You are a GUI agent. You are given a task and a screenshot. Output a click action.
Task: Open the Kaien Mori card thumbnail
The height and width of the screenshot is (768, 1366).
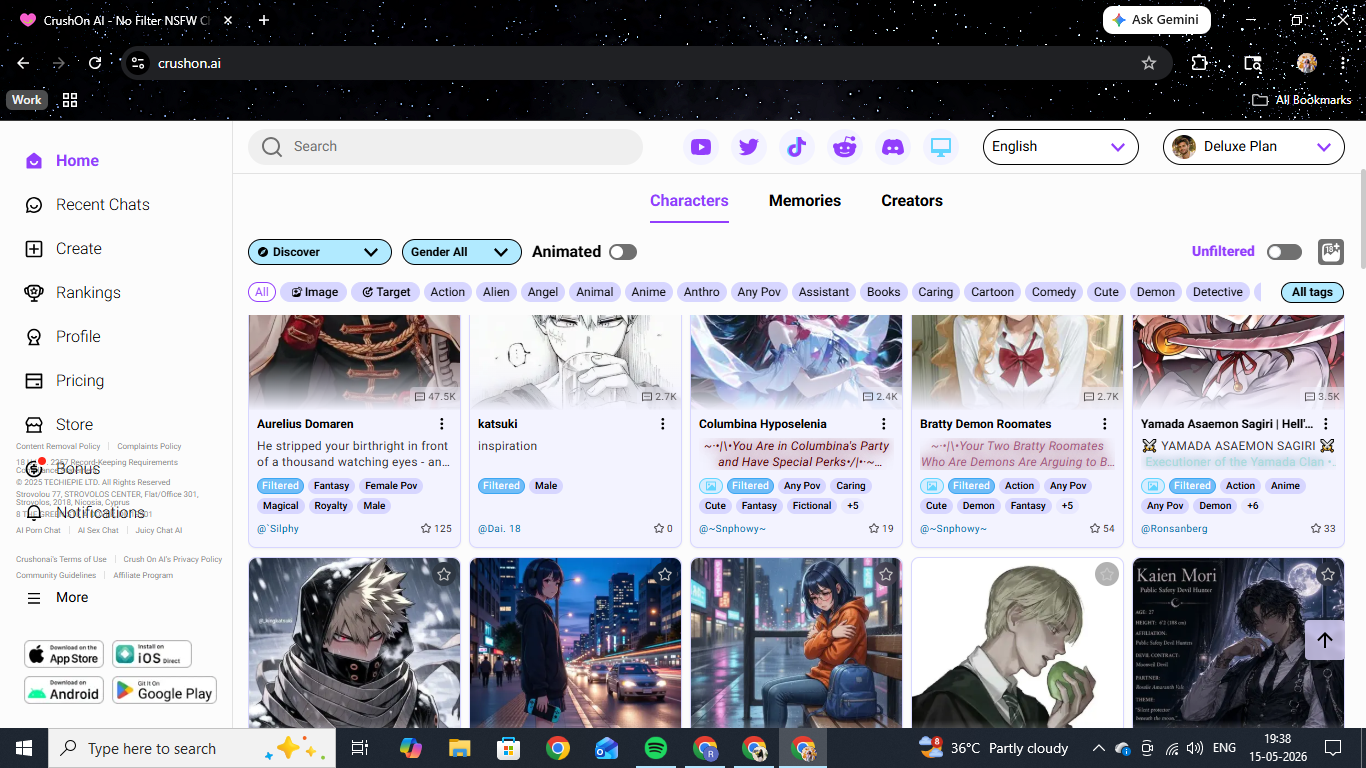pos(1238,643)
